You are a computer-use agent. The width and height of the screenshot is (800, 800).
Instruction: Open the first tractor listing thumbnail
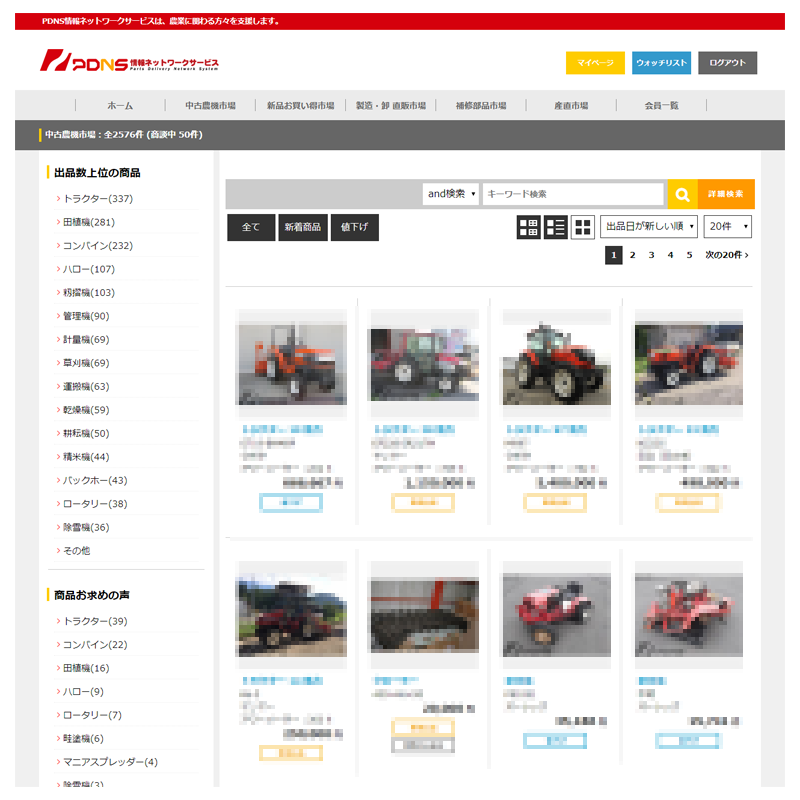pyautogui.click(x=291, y=363)
